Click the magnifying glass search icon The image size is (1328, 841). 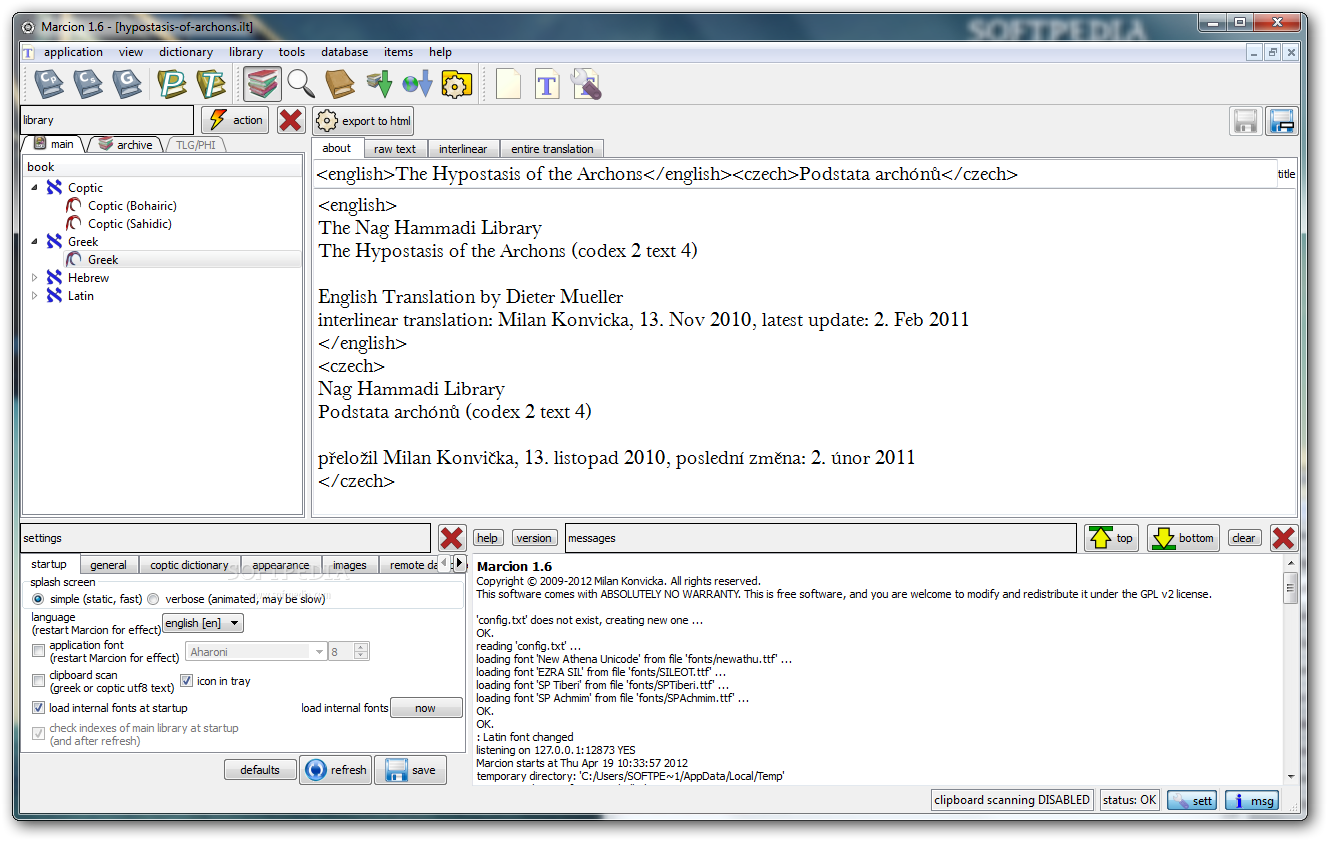pos(301,84)
